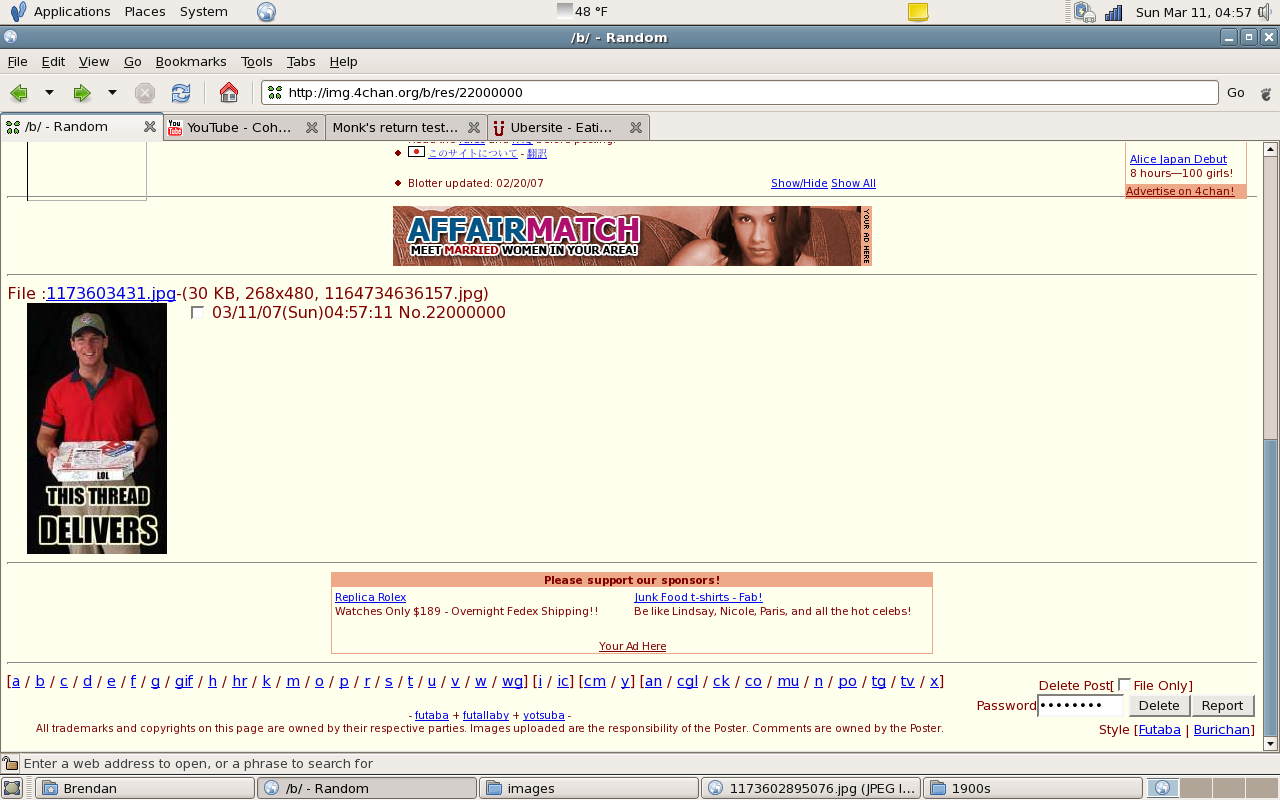Open the System menu
The image size is (1280, 800).
tap(204, 12)
